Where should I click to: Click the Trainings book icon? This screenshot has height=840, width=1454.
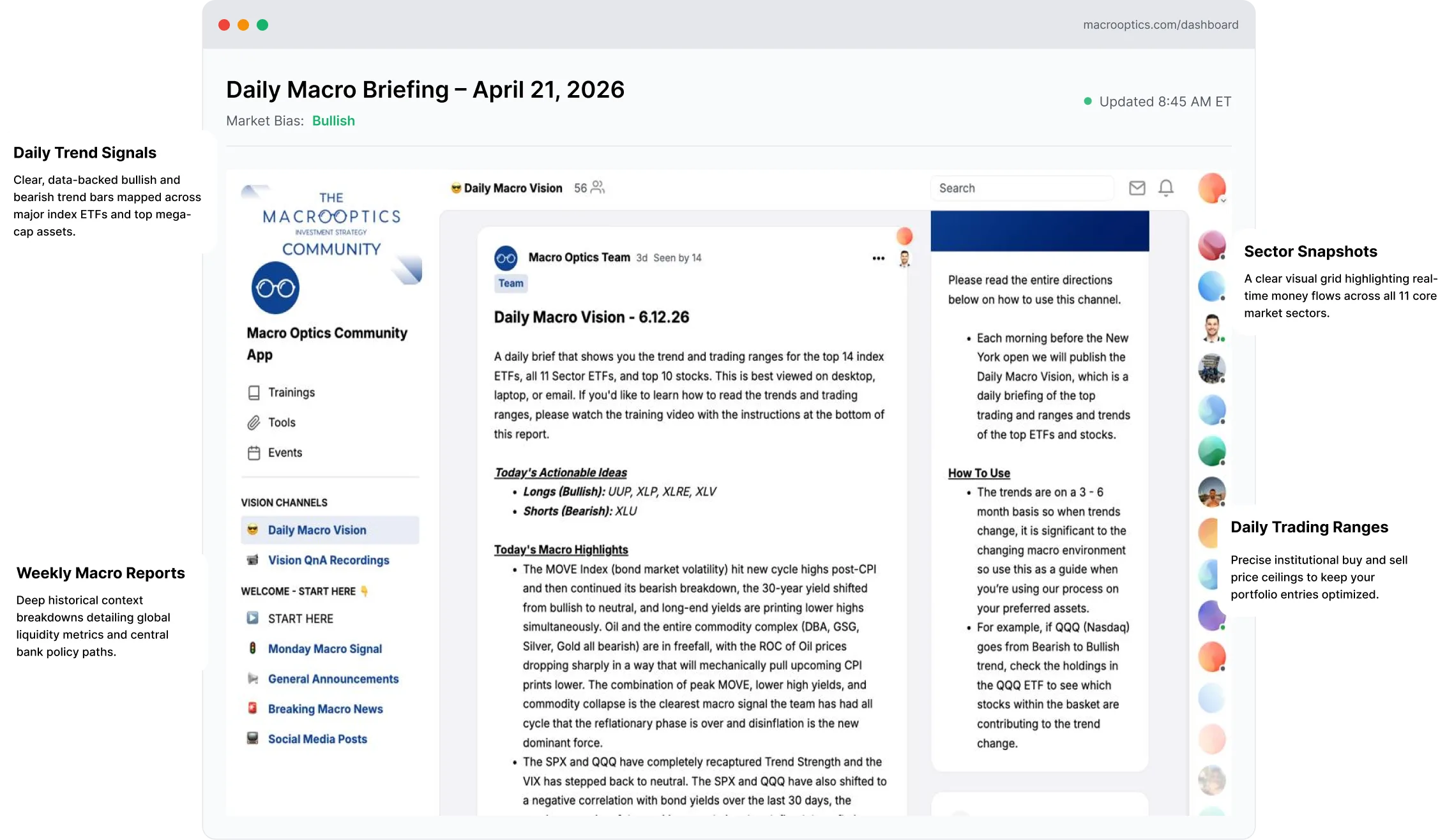coord(254,393)
